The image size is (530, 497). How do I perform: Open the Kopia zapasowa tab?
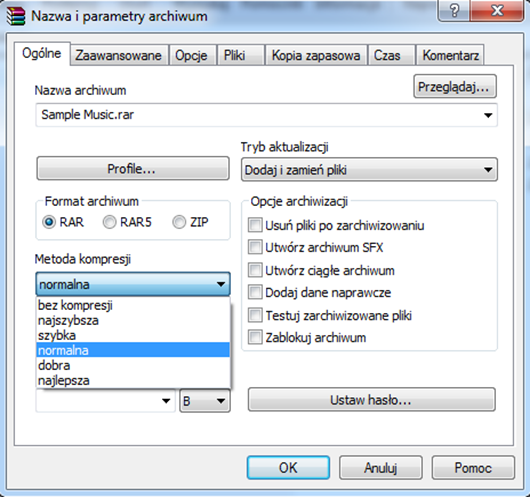click(x=316, y=55)
